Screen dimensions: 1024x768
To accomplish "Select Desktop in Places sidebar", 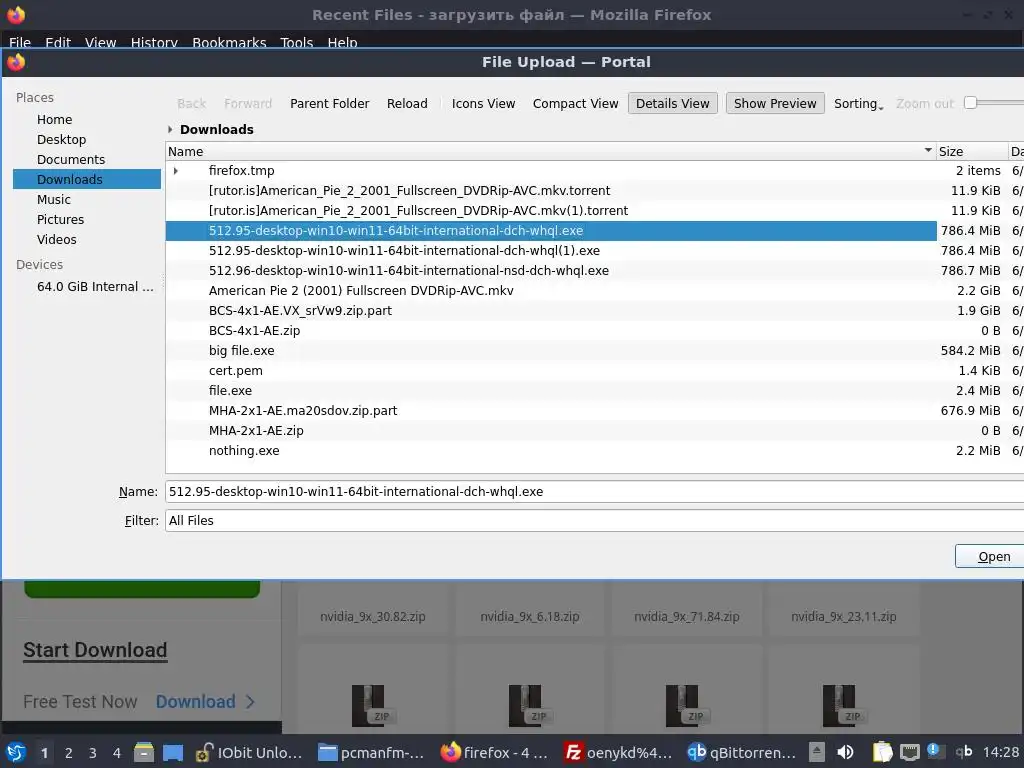I will click(x=87, y=140).
